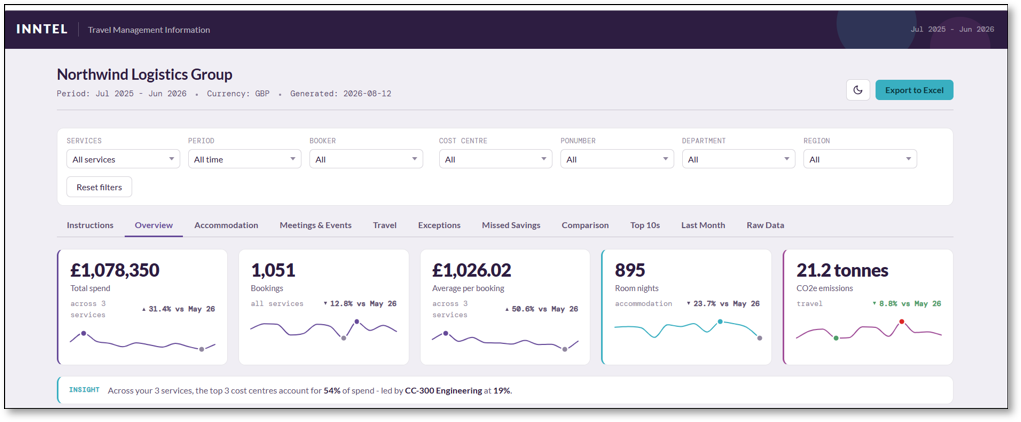Viewport: 1021px width, 422px height.
Task: Open the PONumber filter dropdown
Action: (617, 159)
